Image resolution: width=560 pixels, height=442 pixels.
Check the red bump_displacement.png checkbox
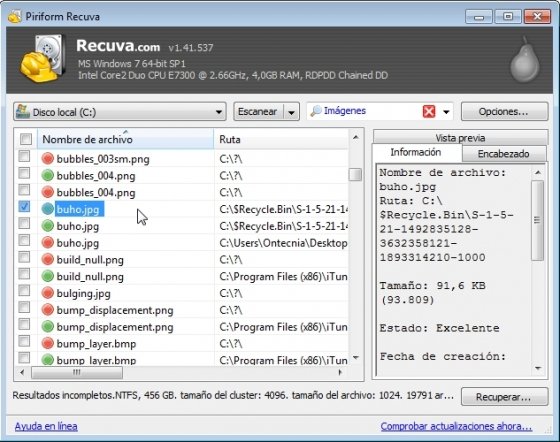24,307
